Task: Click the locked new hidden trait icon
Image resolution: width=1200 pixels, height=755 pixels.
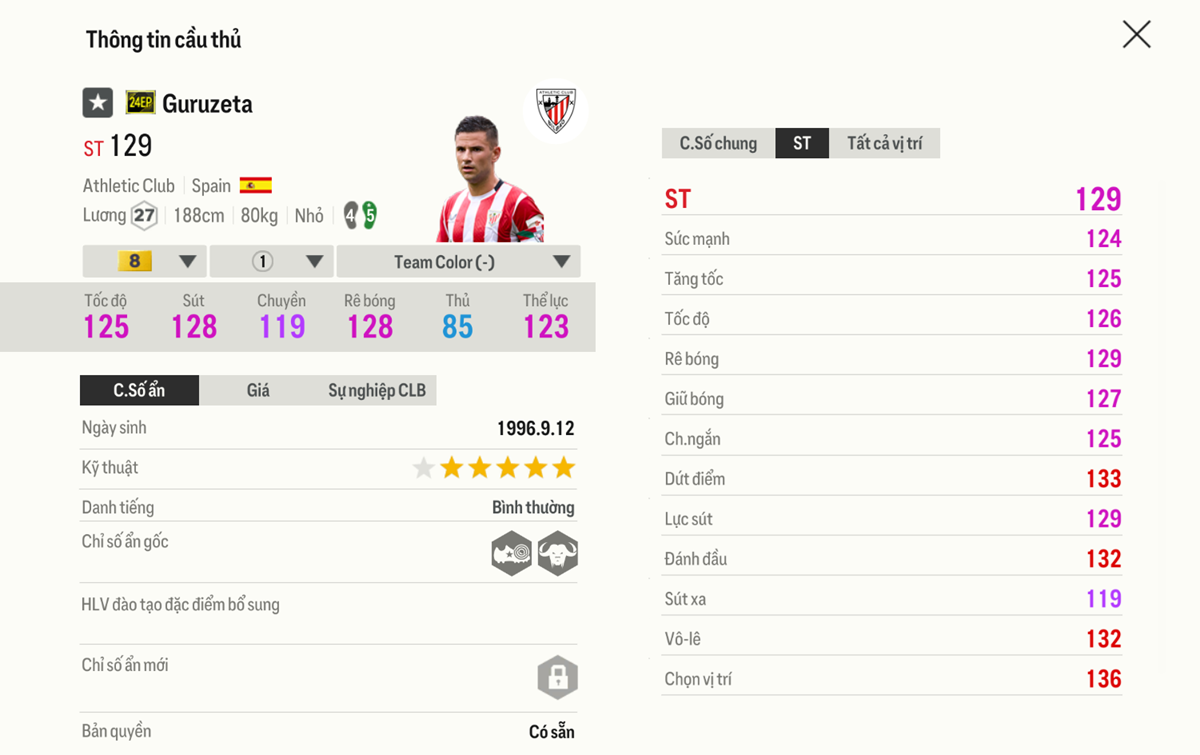Action: [x=557, y=677]
